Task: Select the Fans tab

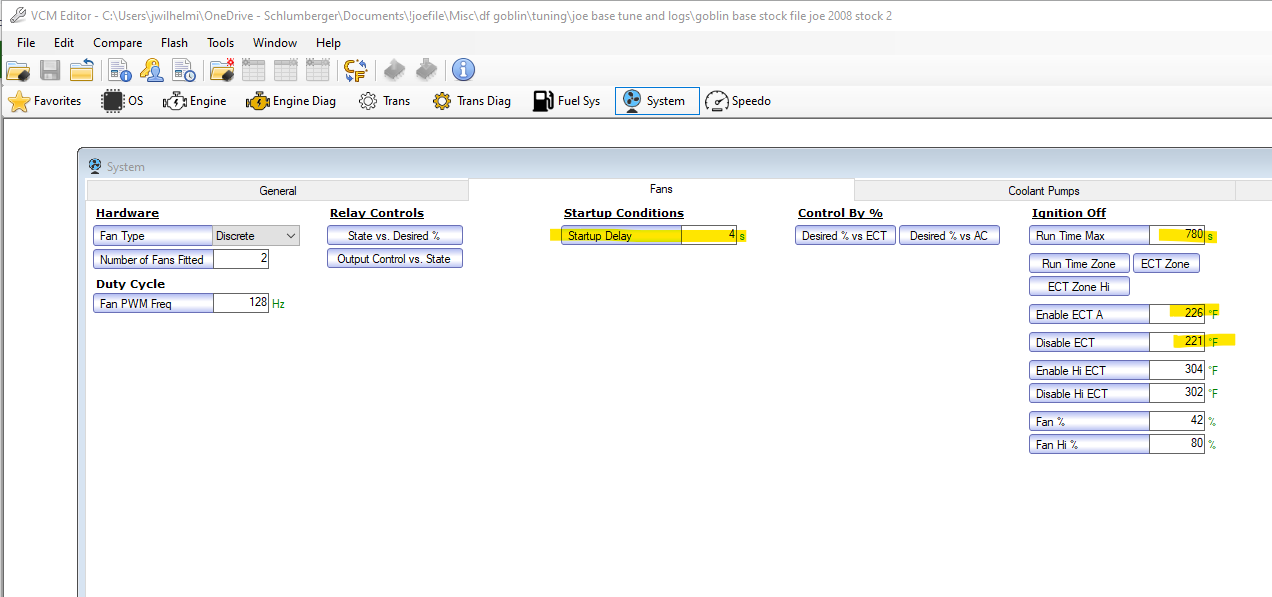Action: tap(661, 189)
